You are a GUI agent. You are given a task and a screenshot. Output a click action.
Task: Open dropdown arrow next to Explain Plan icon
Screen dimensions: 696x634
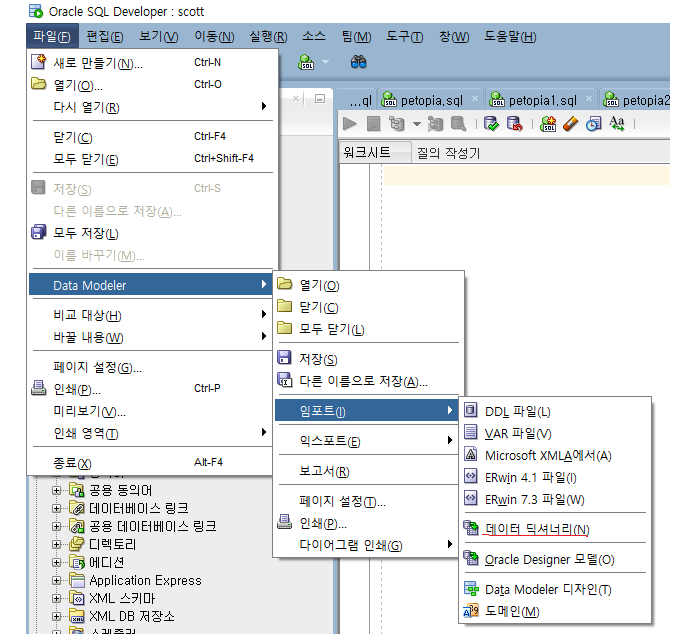click(416, 124)
